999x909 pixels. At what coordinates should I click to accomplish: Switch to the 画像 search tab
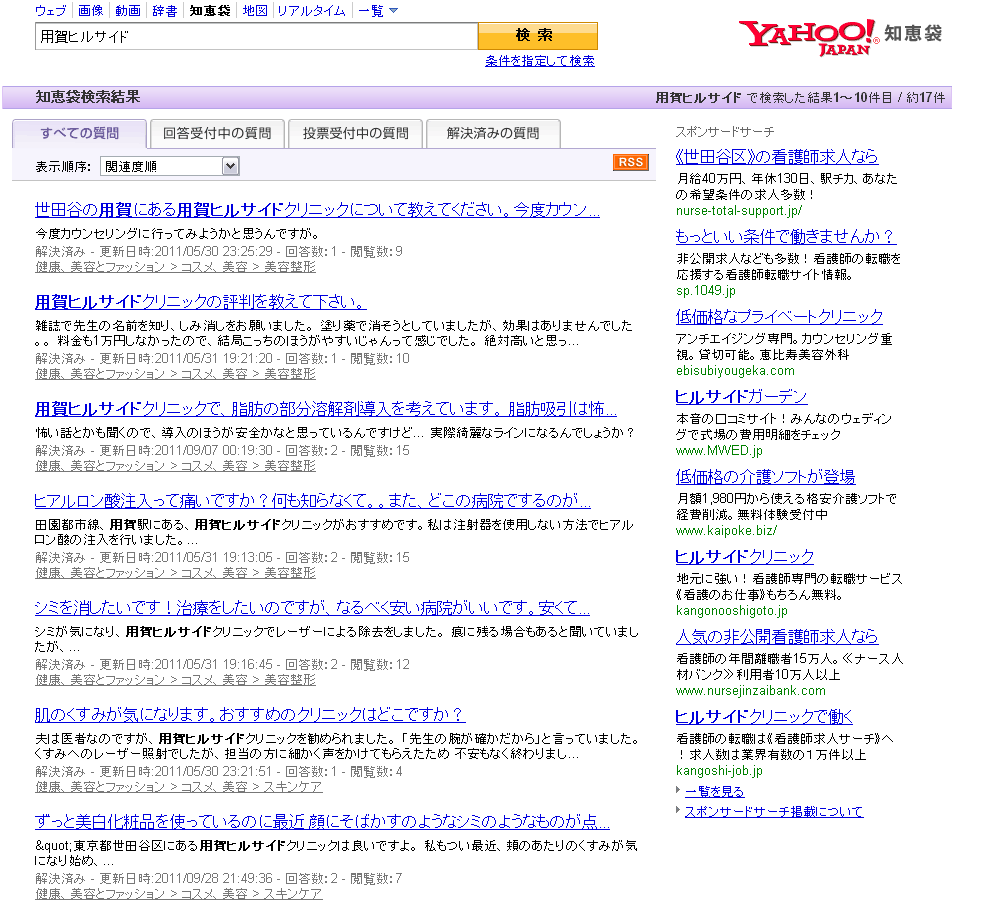(90, 10)
